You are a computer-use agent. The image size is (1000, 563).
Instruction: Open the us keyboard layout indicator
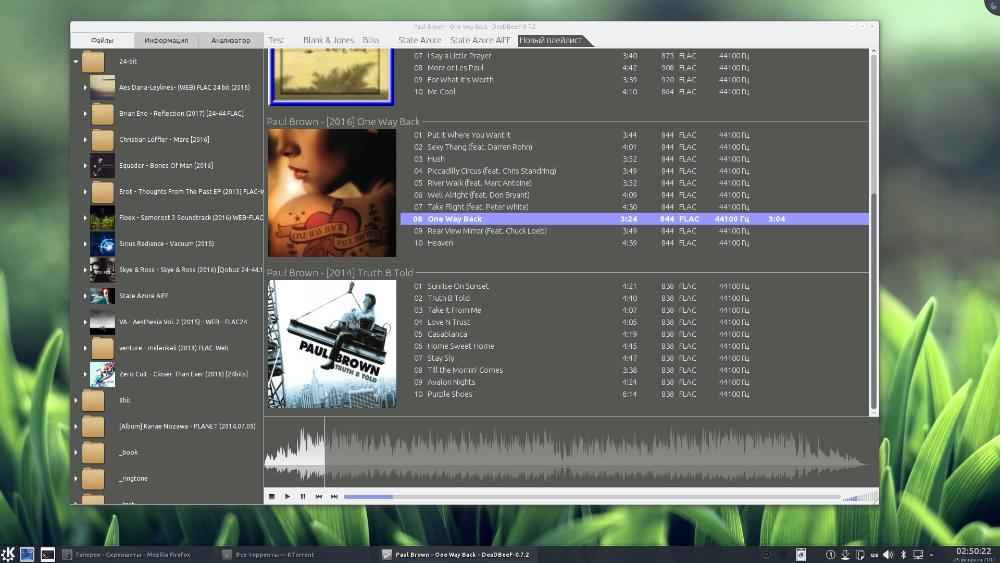click(x=874, y=555)
